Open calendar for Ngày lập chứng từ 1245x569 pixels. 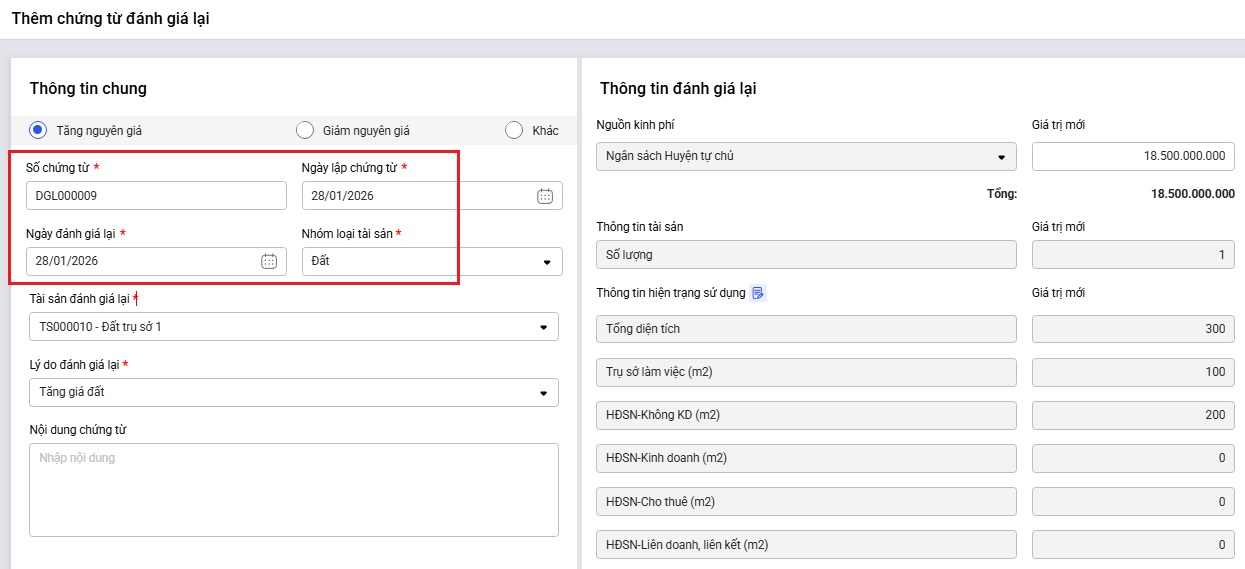pyautogui.click(x=545, y=196)
